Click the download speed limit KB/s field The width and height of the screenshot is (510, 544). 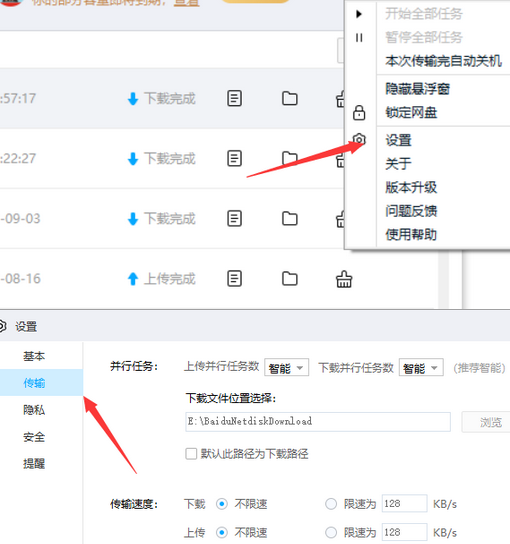tap(405, 503)
